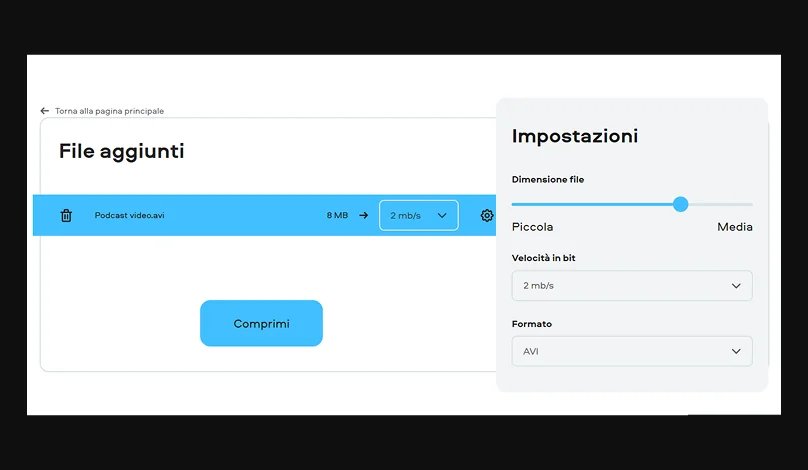Open settings via the gear icon

pyautogui.click(x=487, y=215)
